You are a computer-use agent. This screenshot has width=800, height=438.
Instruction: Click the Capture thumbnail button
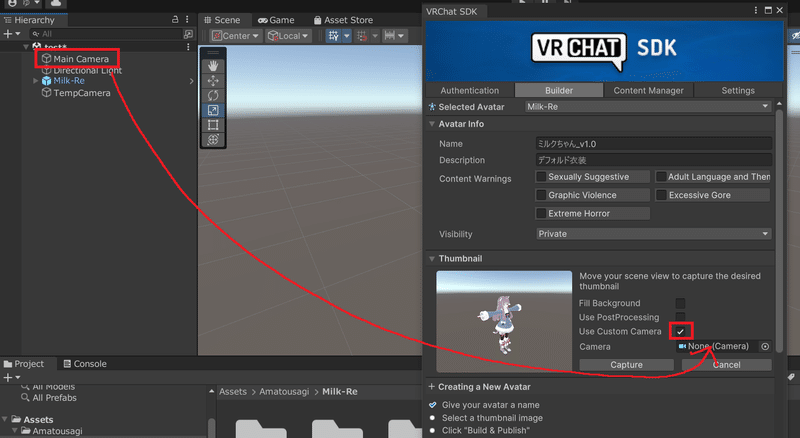627,365
